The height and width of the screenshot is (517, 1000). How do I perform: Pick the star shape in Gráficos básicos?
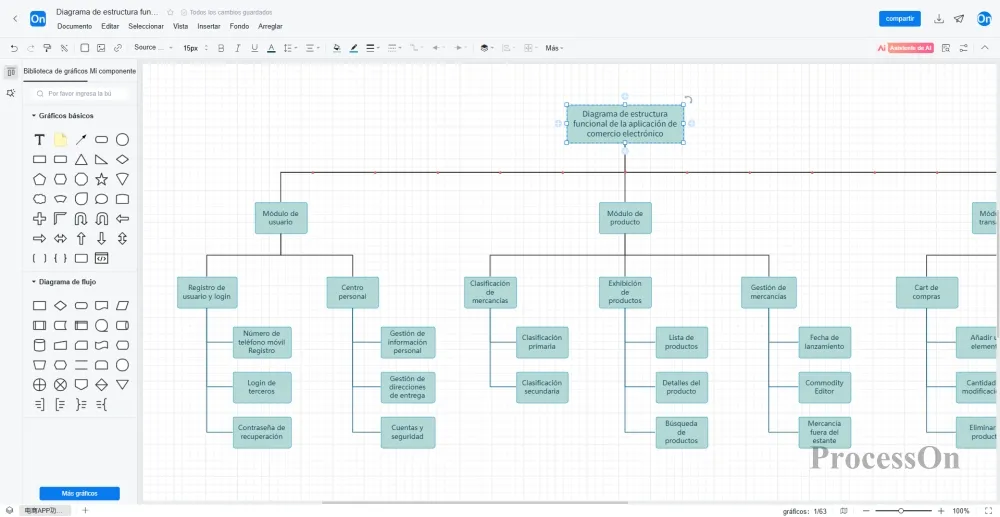coord(101,179)
